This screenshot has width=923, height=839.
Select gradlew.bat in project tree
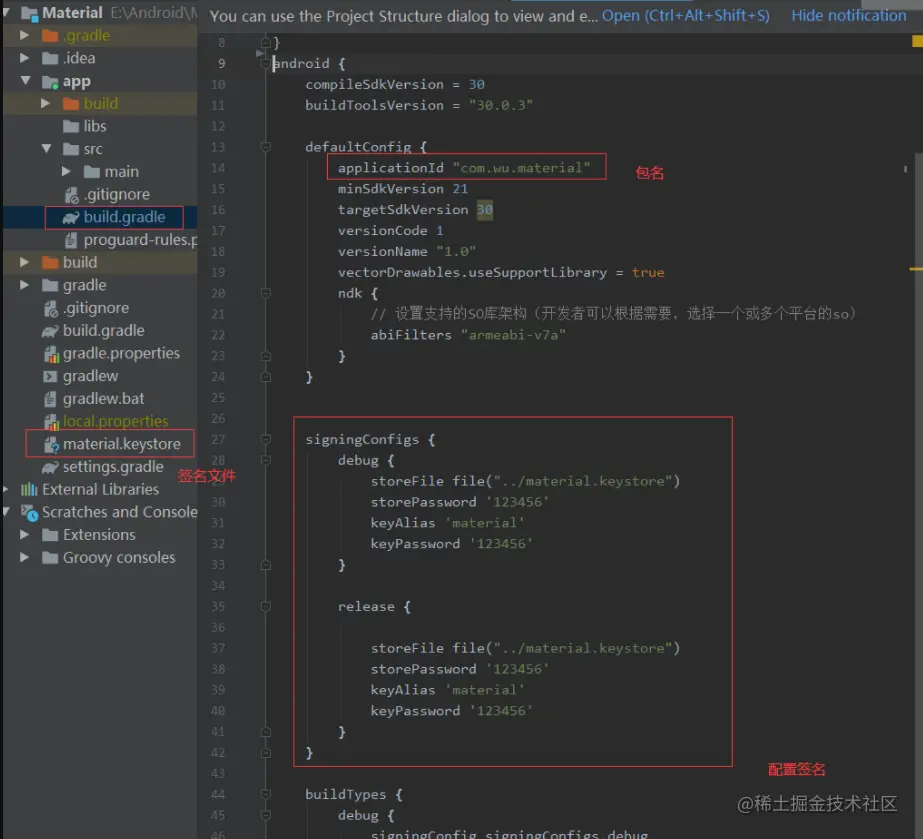(104, 399)
